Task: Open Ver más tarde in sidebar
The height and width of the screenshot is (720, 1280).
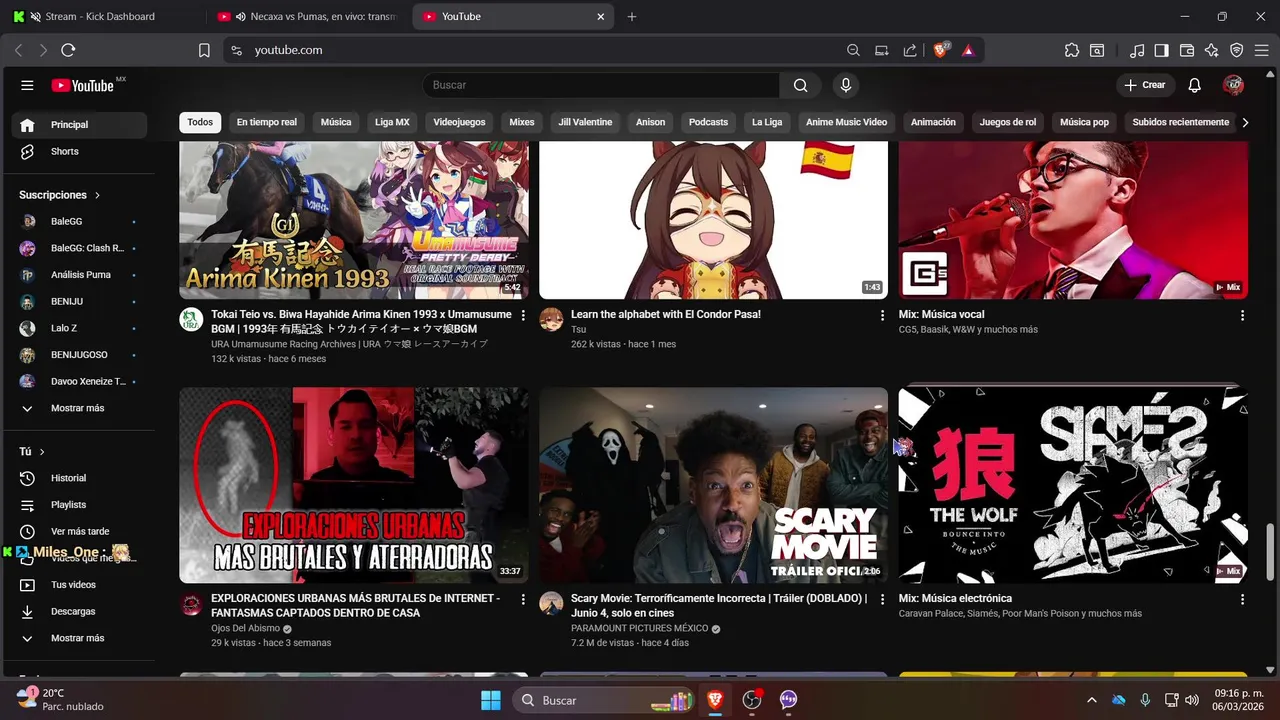Action: tap(79, 531)
